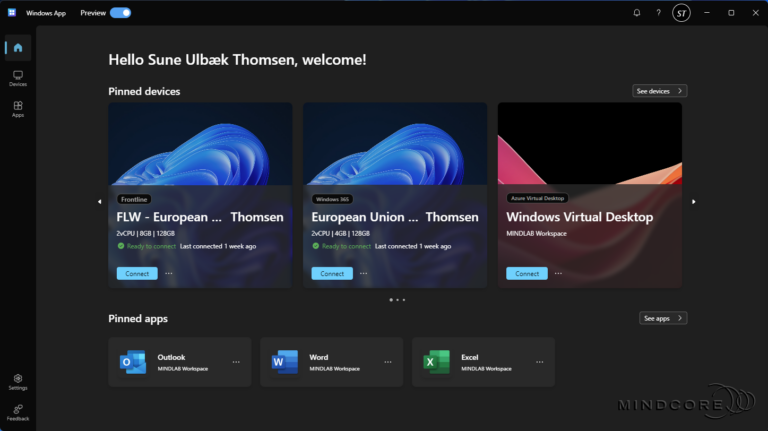Open notifications bell icon
Screen dimensions: 768x431
click(x=637, y=13)
